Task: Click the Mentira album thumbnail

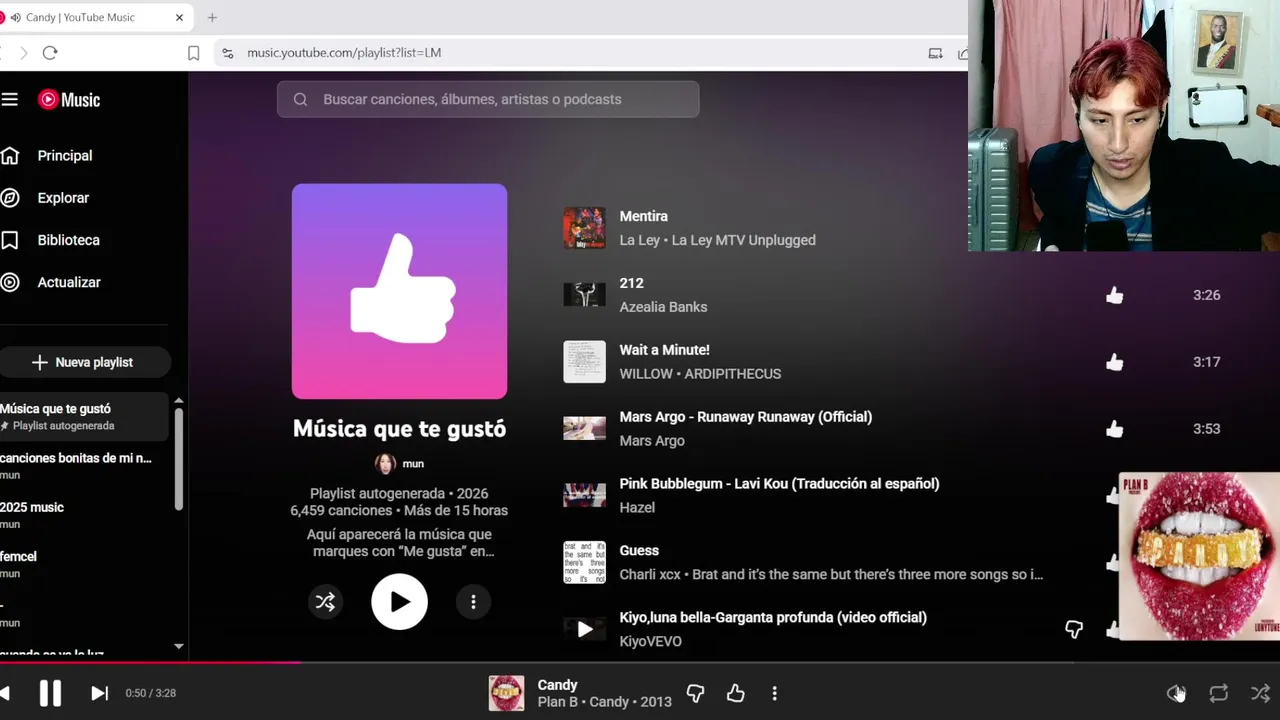Action: [584, 228]
